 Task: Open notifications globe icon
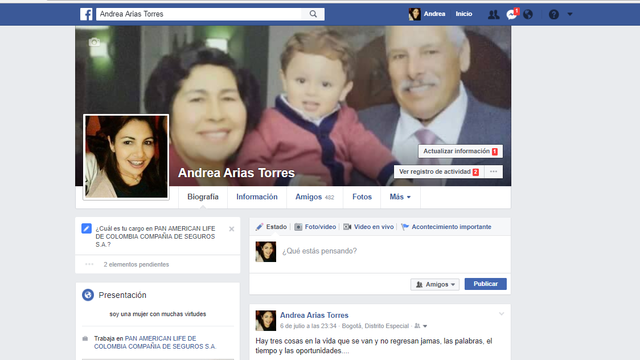pos(528,15)
